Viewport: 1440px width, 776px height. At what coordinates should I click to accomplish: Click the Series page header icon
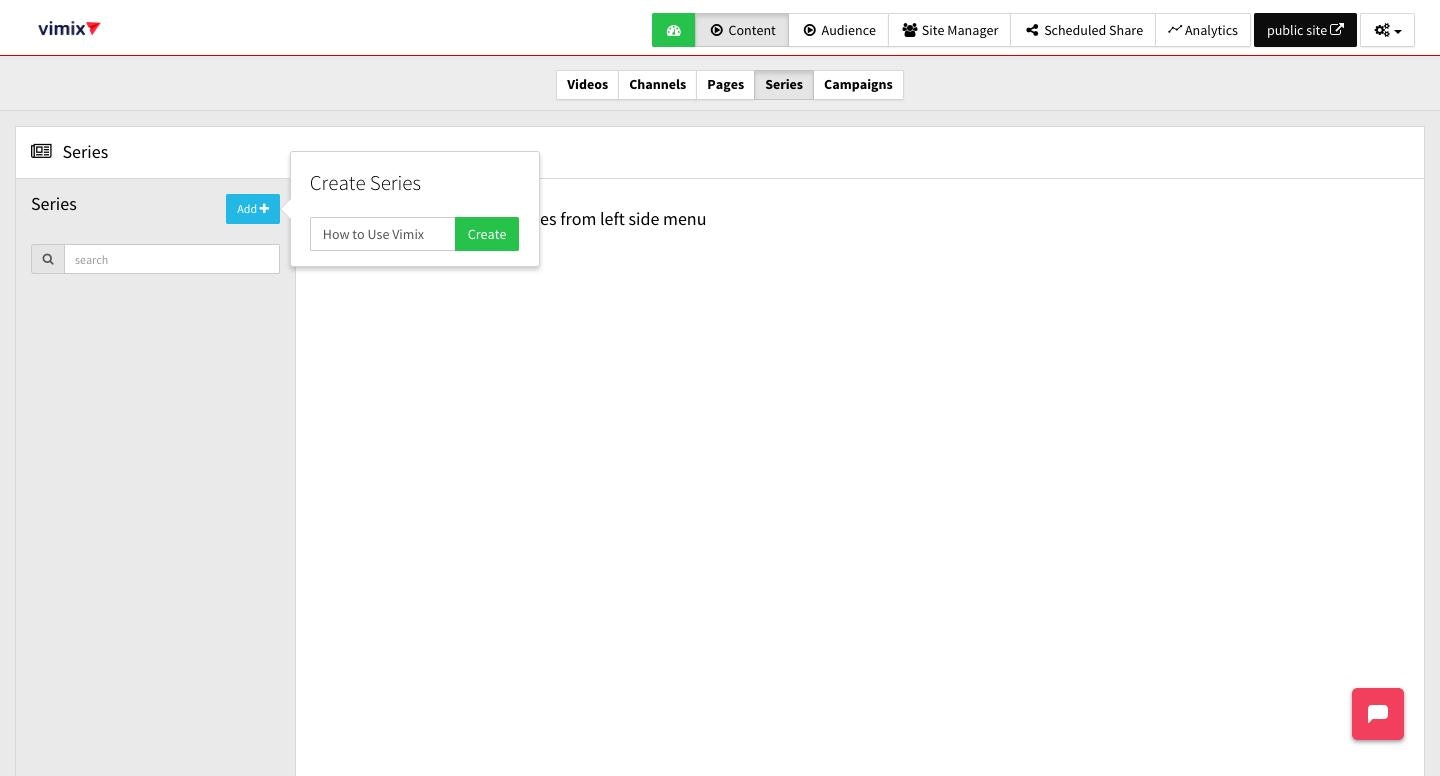coord(41,151)
